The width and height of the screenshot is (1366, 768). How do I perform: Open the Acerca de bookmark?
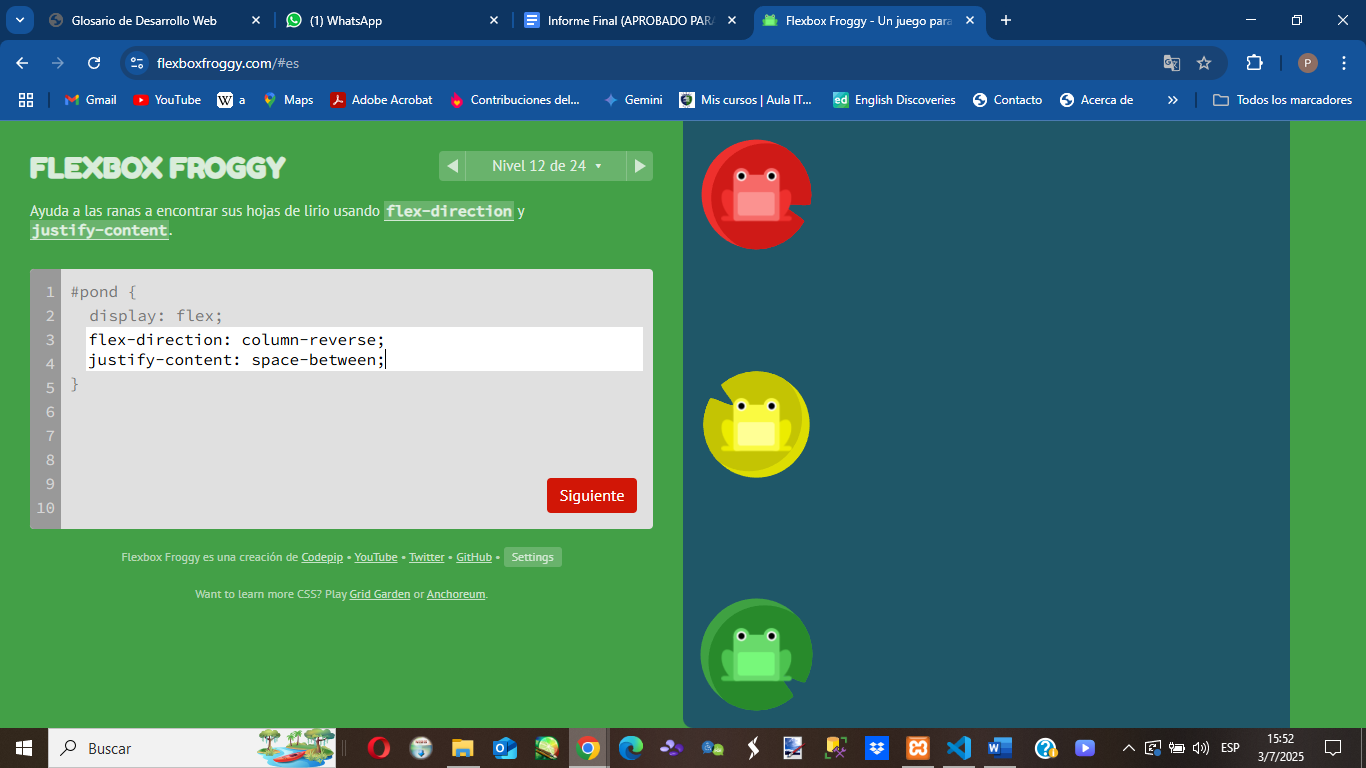[1096, 100]
